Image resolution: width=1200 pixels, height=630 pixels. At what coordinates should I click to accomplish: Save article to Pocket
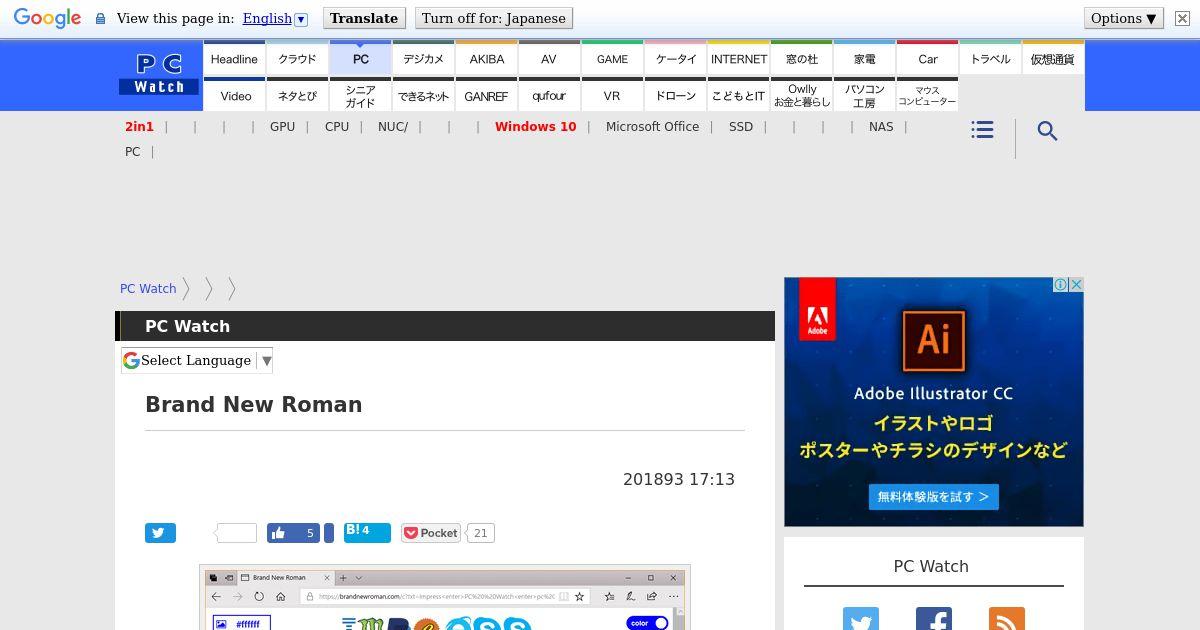click(x=431, y=533)
